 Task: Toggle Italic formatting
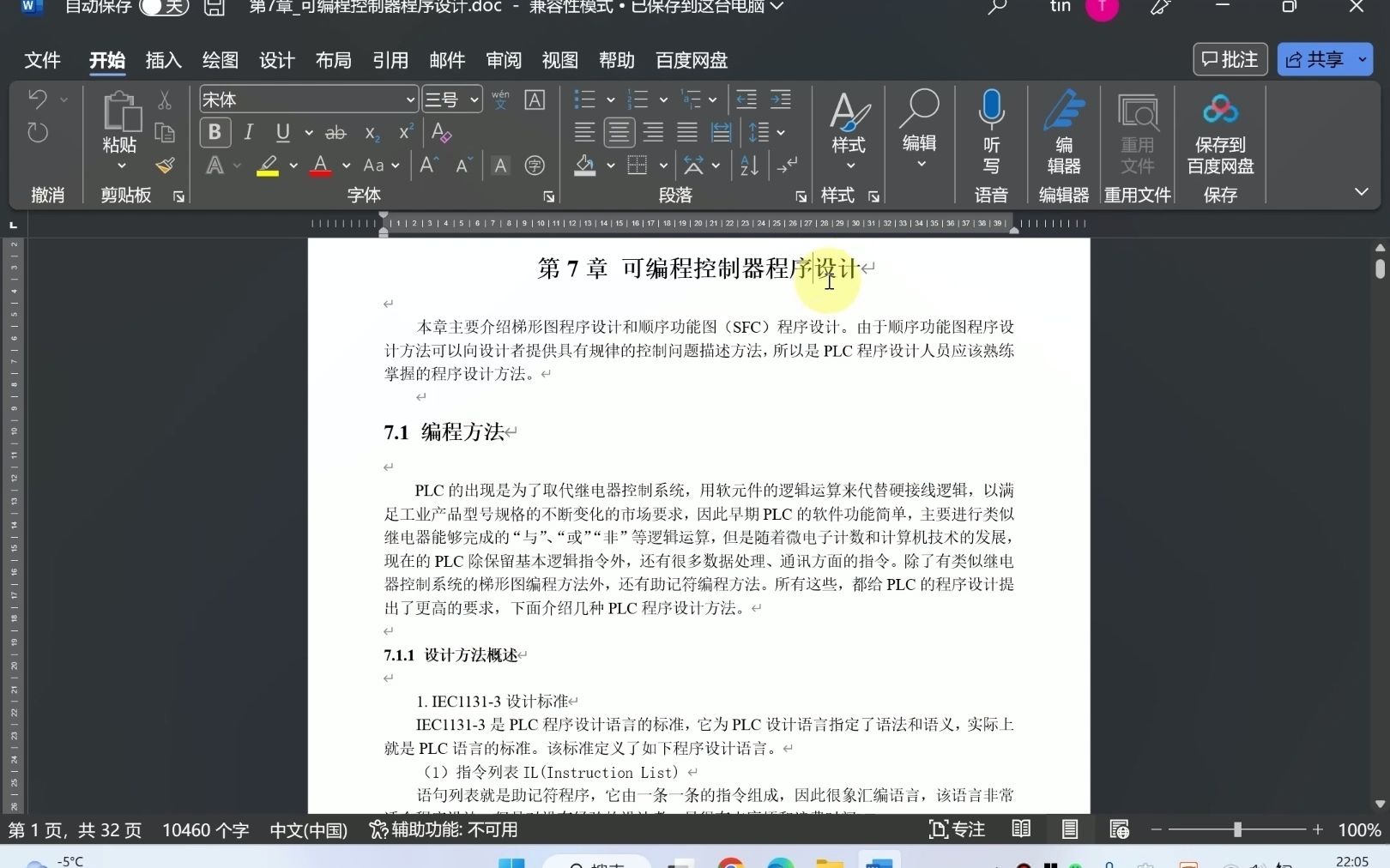tap(249, 133)
